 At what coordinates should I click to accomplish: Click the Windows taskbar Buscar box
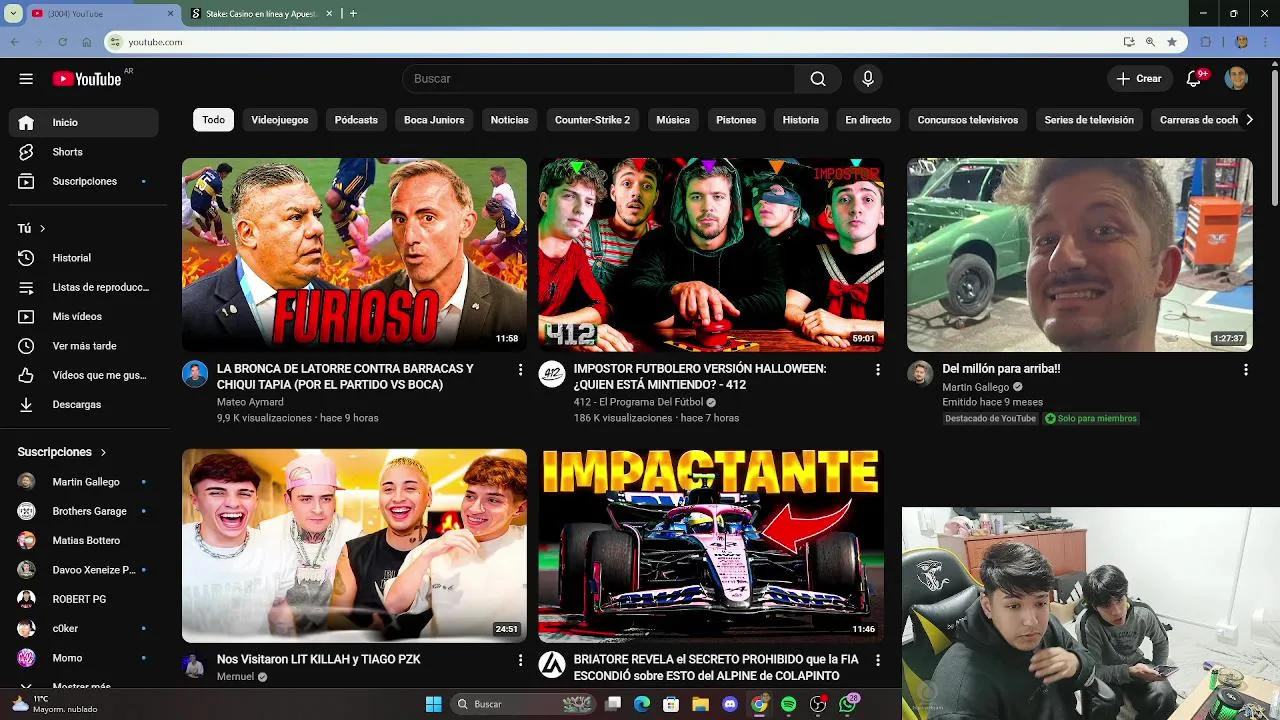coord(522,704)
